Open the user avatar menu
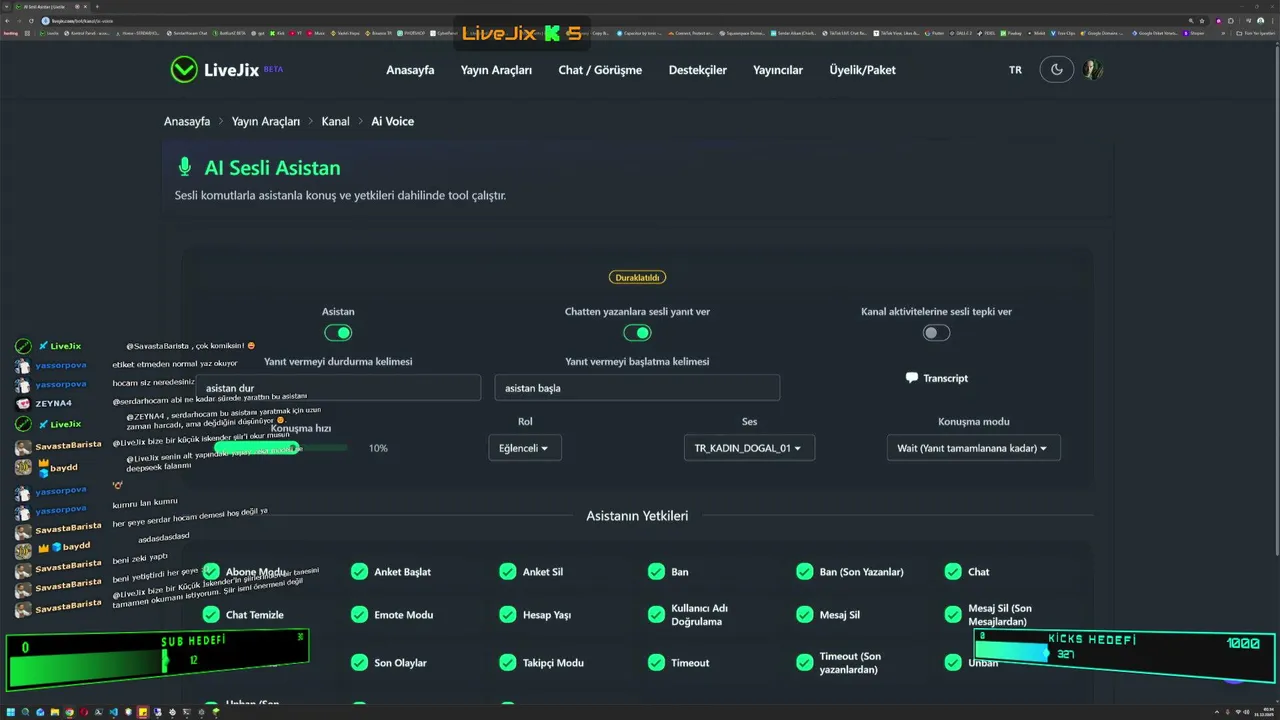Viewport: 1280px width, 720px height. [x=1092, y=70]
